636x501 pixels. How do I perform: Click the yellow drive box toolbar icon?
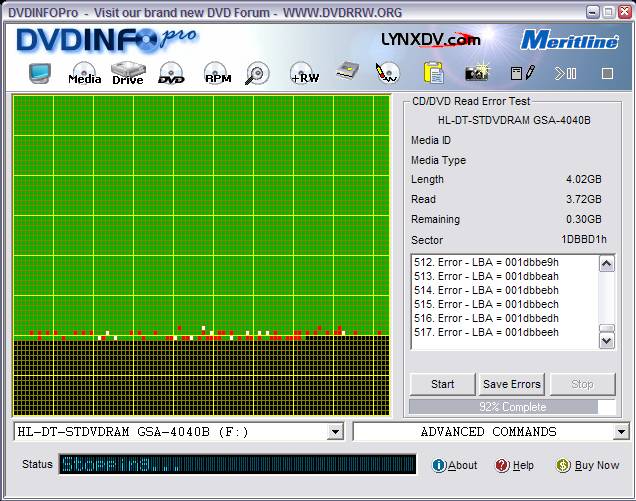click(x=348, y=72)
